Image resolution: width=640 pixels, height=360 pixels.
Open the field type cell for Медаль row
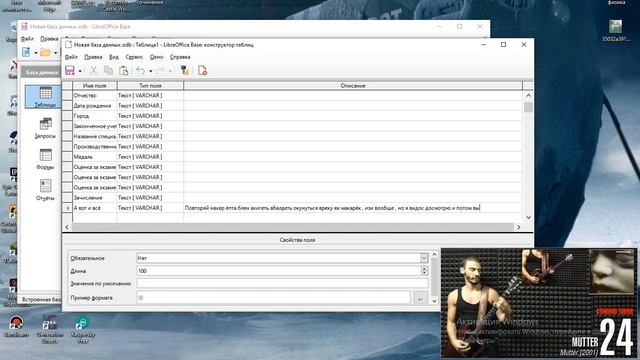pos(150,157)
